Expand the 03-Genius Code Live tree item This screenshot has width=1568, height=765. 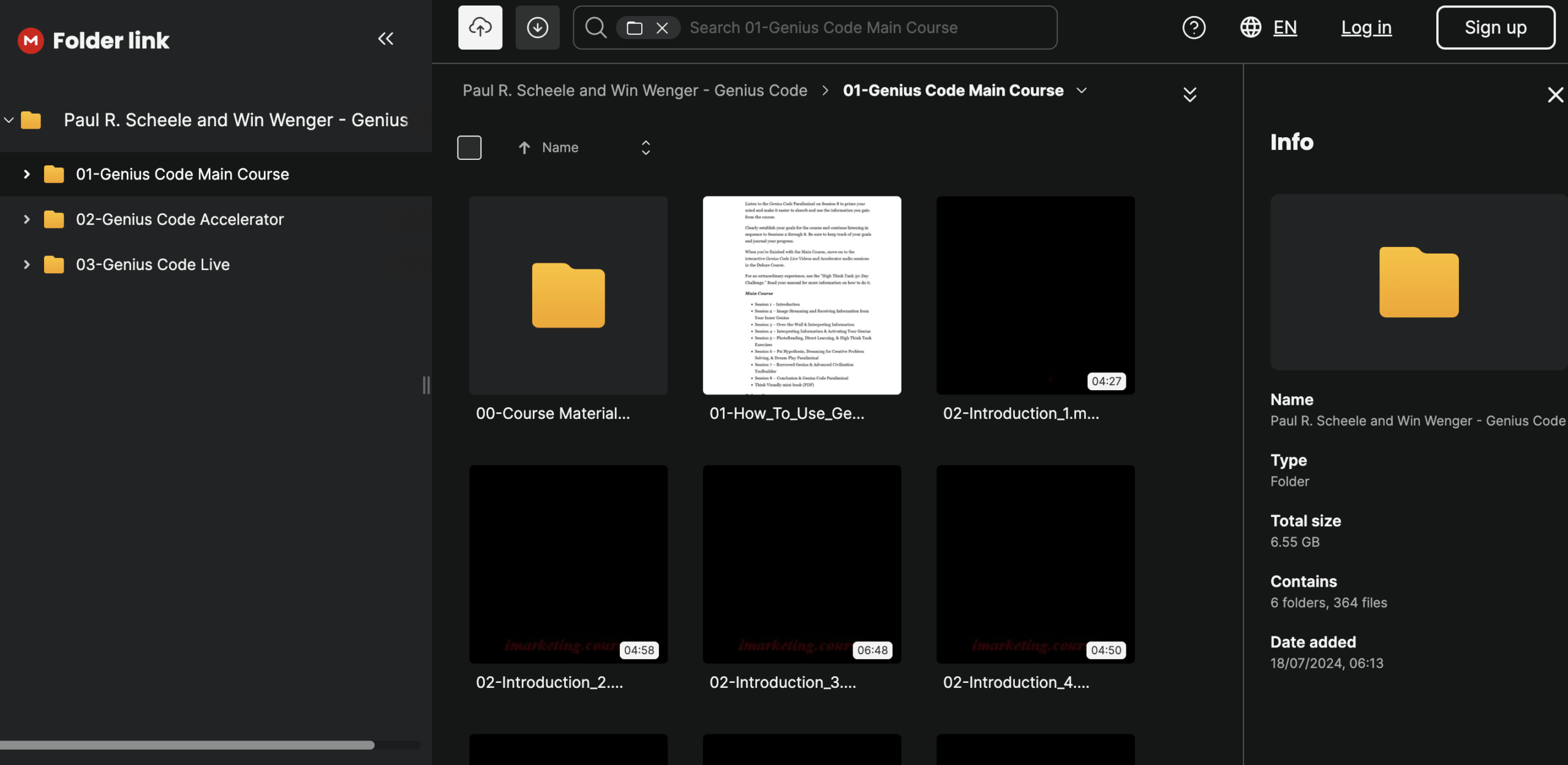tap(26, 265)
